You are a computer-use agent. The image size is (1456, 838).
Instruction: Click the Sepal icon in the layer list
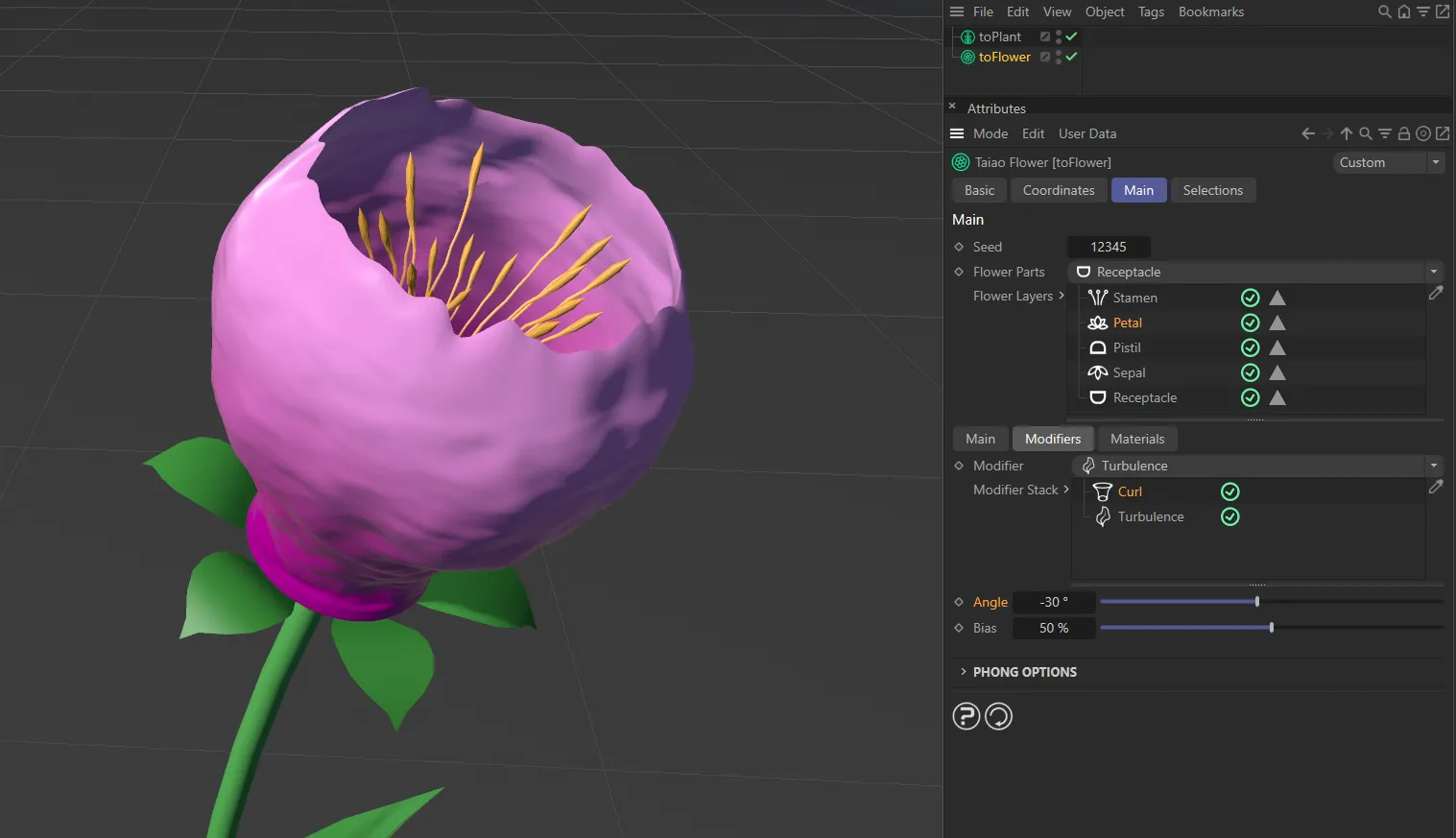[1097, 372]
